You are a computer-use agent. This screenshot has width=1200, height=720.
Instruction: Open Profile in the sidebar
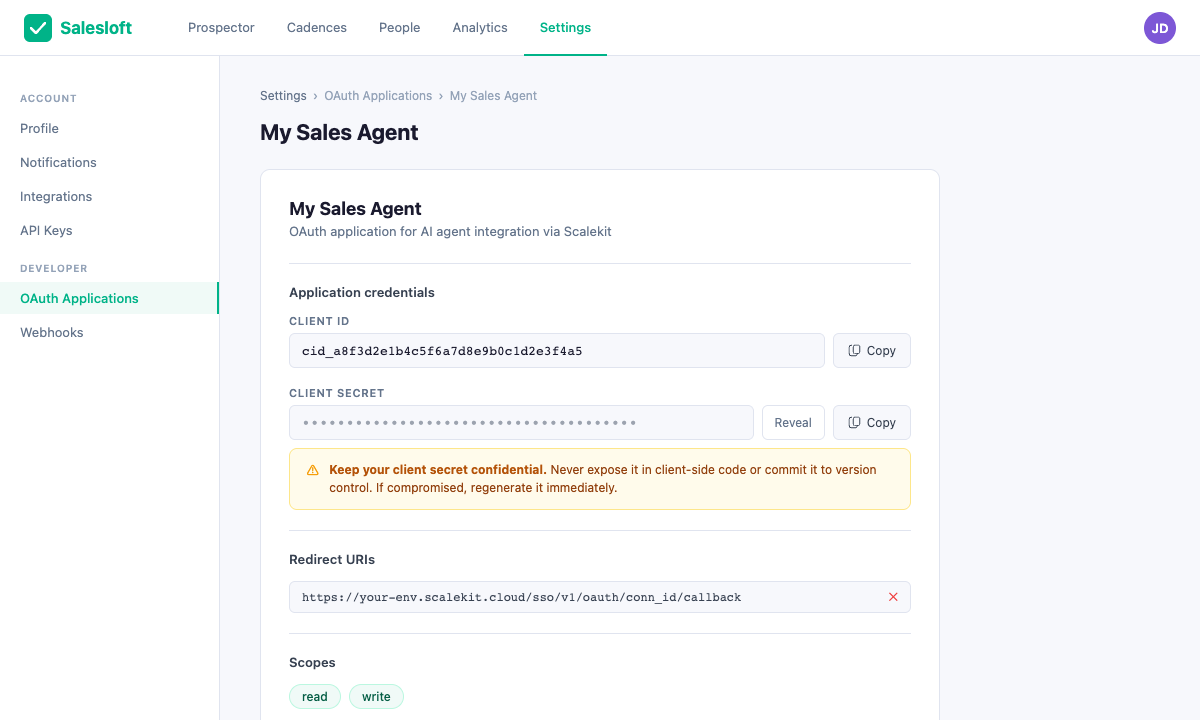point(109,128)
